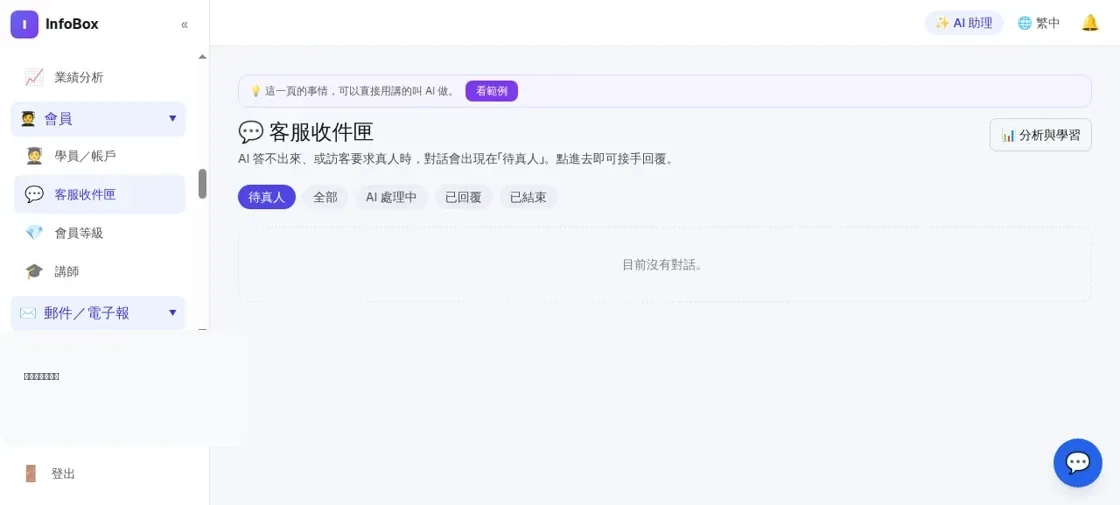The width and height of the screenshot is (1120, 505).
Task: Open the 繁中 language selector
Action: pos(1039,23)
